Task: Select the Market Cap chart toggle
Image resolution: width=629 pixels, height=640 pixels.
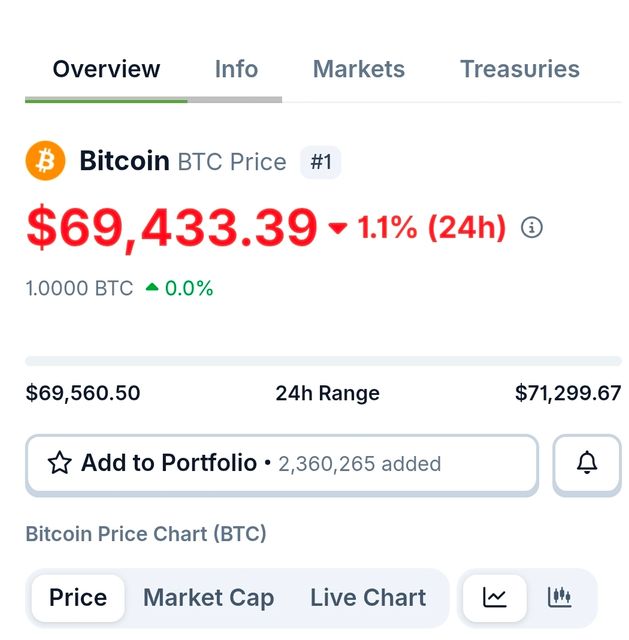Action: tap(208, 598)
